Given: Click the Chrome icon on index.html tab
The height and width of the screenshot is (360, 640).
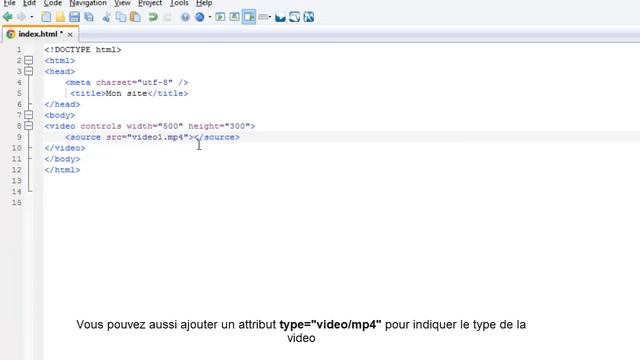Looking at the screenshot, I should coord(11,34).
